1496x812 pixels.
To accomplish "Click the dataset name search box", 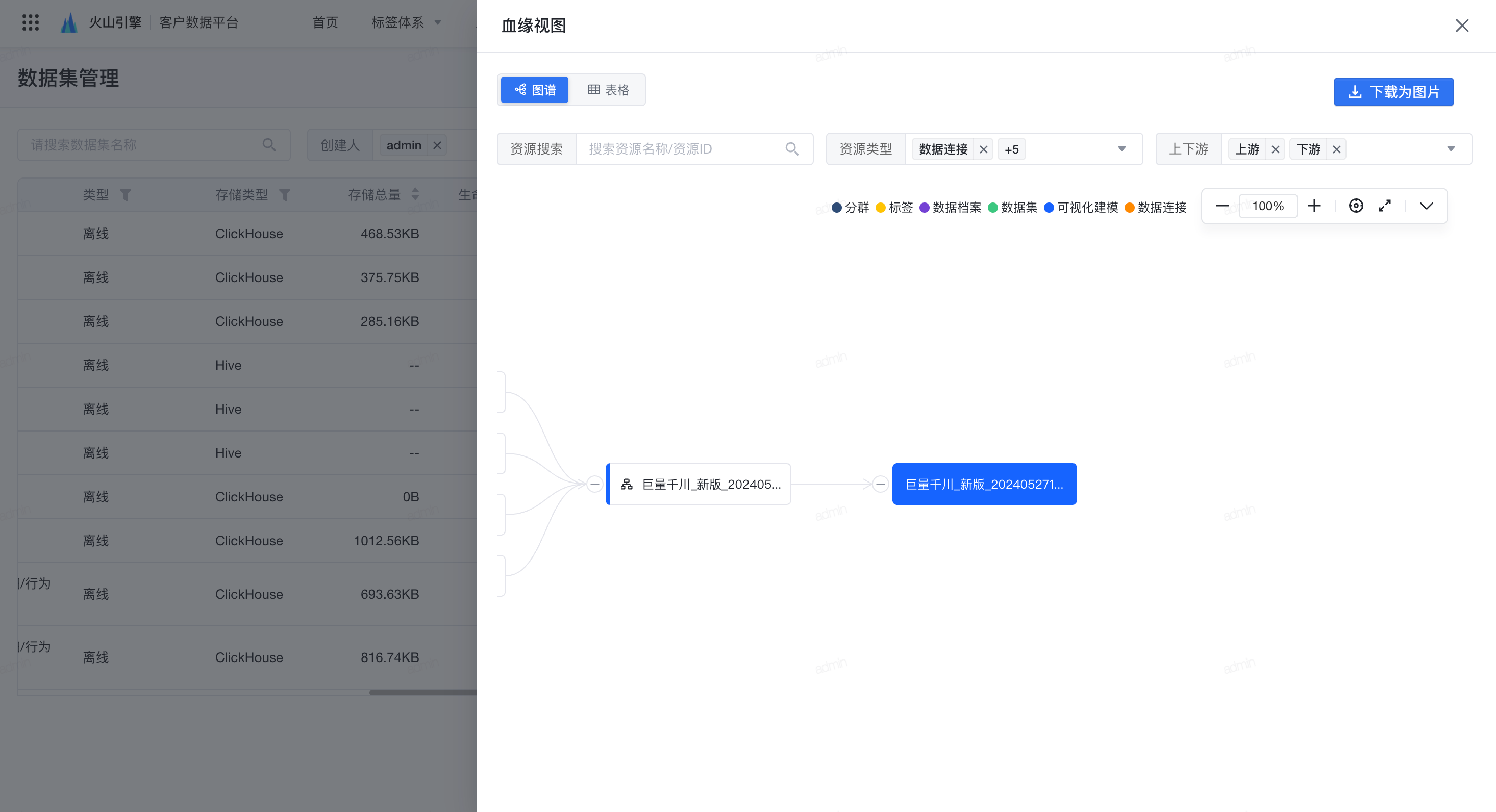I will [154, 144].
